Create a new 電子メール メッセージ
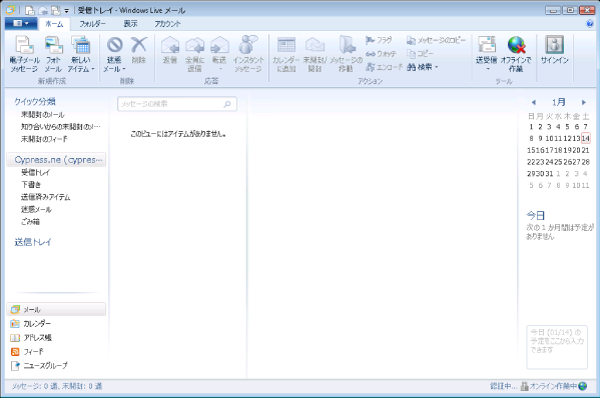This screenshot has height=398, width=600. (x=24, y=54)
